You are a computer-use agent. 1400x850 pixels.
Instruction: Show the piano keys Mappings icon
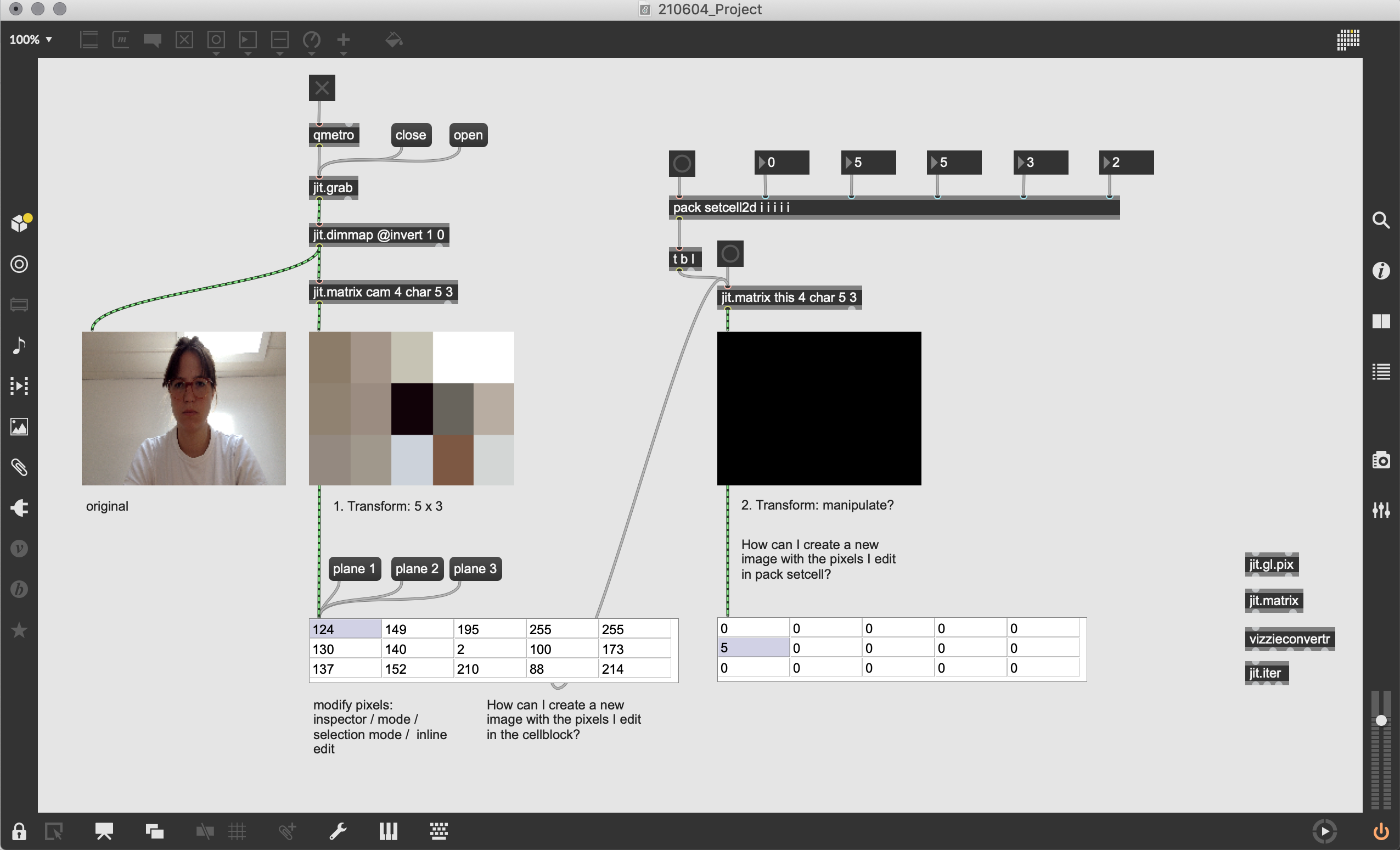(389, 831)
